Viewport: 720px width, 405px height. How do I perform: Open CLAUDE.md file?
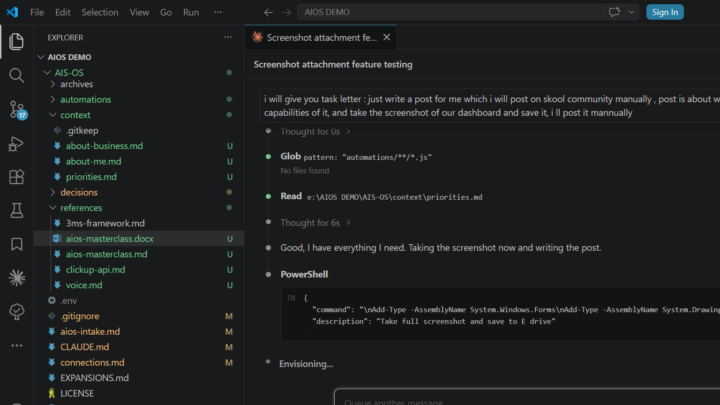[84, 347]
